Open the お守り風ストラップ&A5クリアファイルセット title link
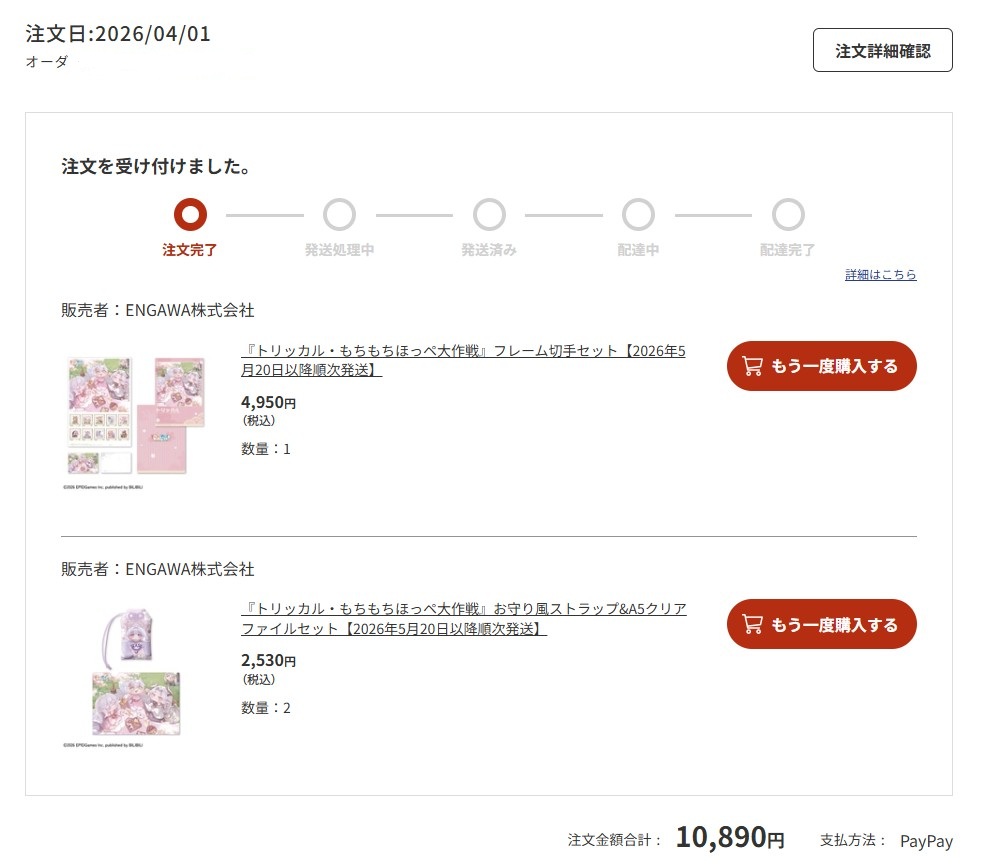981x868 pixels. [x=463, y=619]
